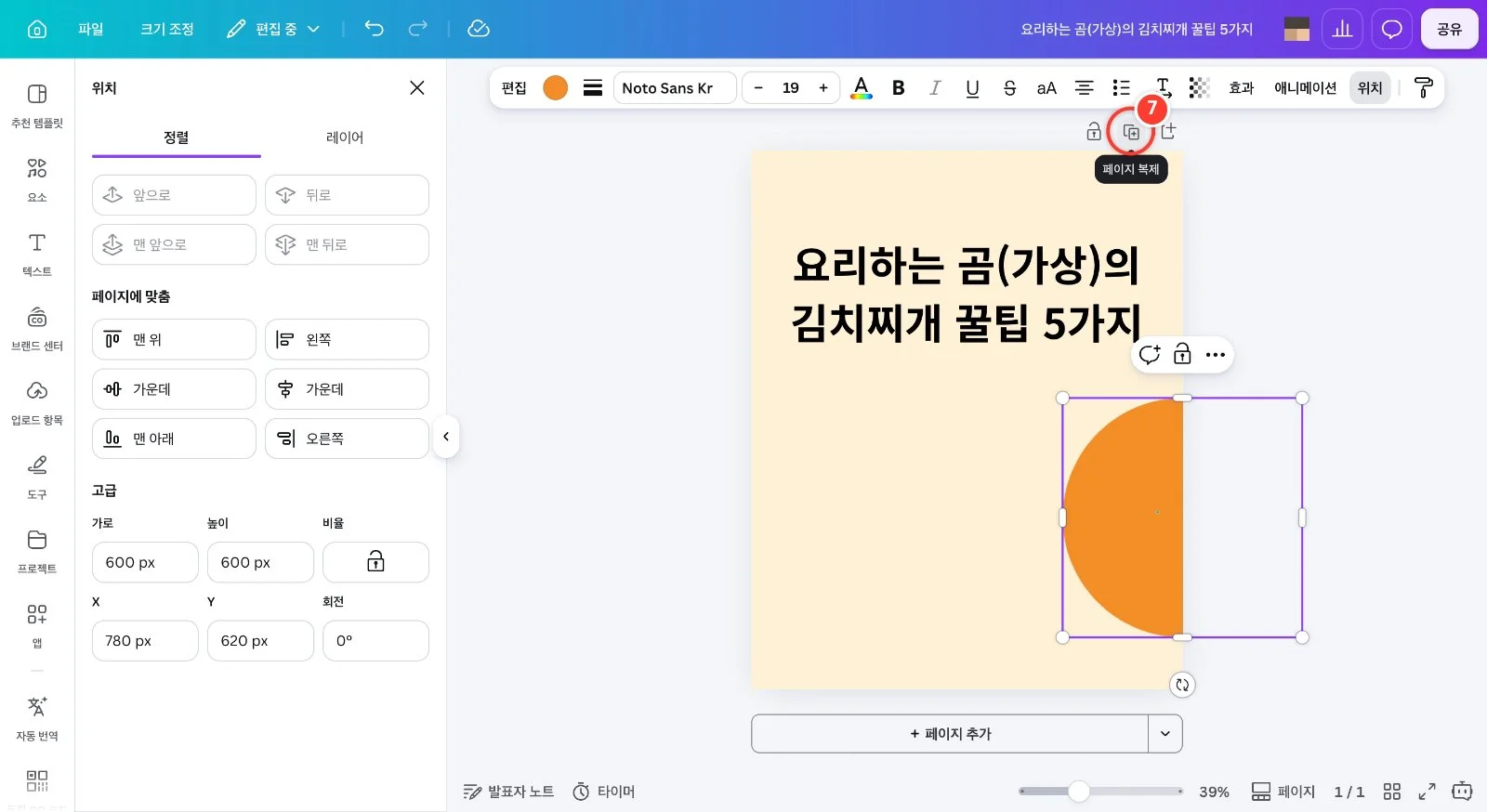
Task: Click 페이지 복제 duplicate page icon
Action: coord(1131,132)
